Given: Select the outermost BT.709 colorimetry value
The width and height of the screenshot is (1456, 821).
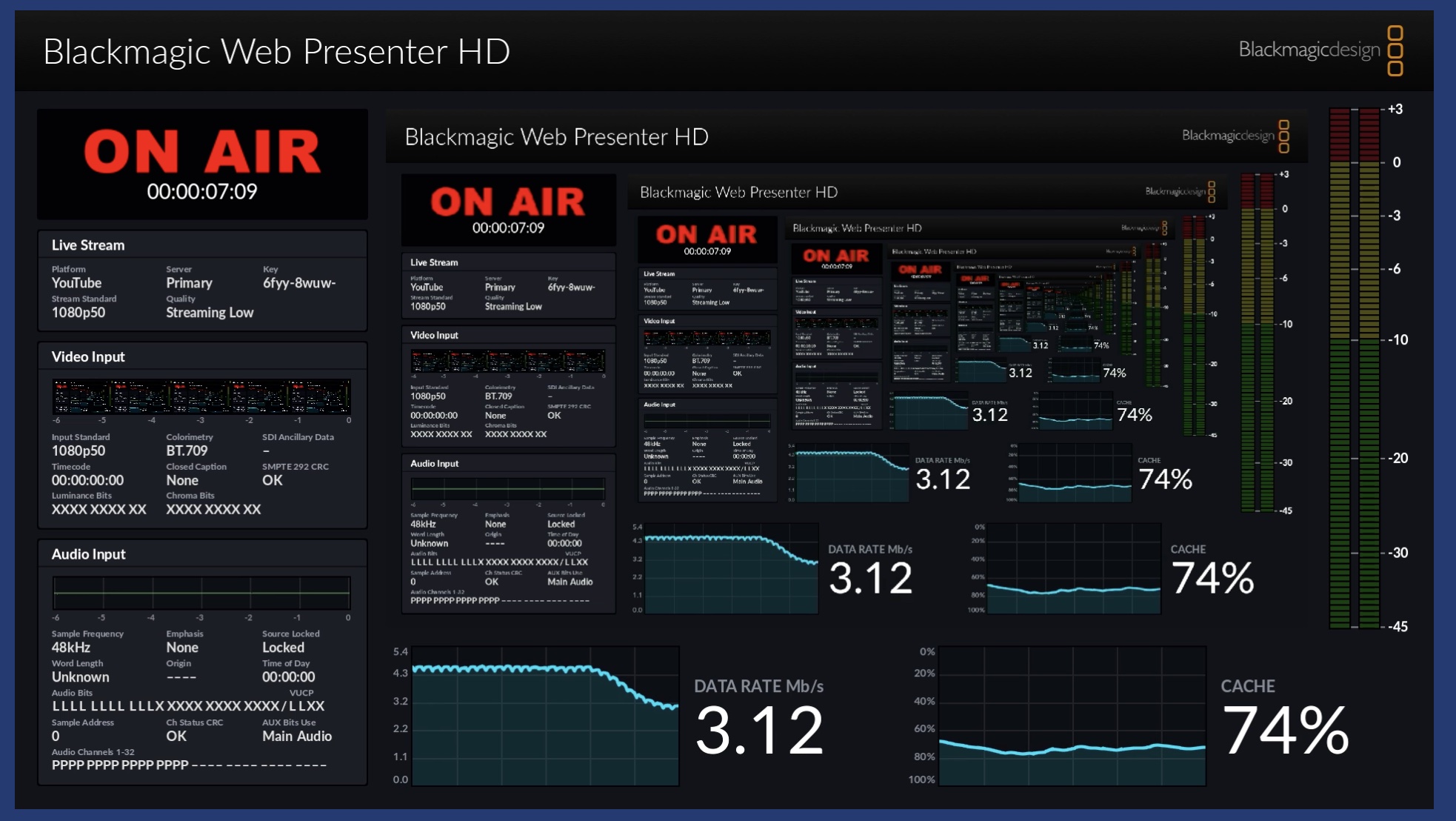Looking at the screenshot, I should pyautogui.click(x=187, y=451).
